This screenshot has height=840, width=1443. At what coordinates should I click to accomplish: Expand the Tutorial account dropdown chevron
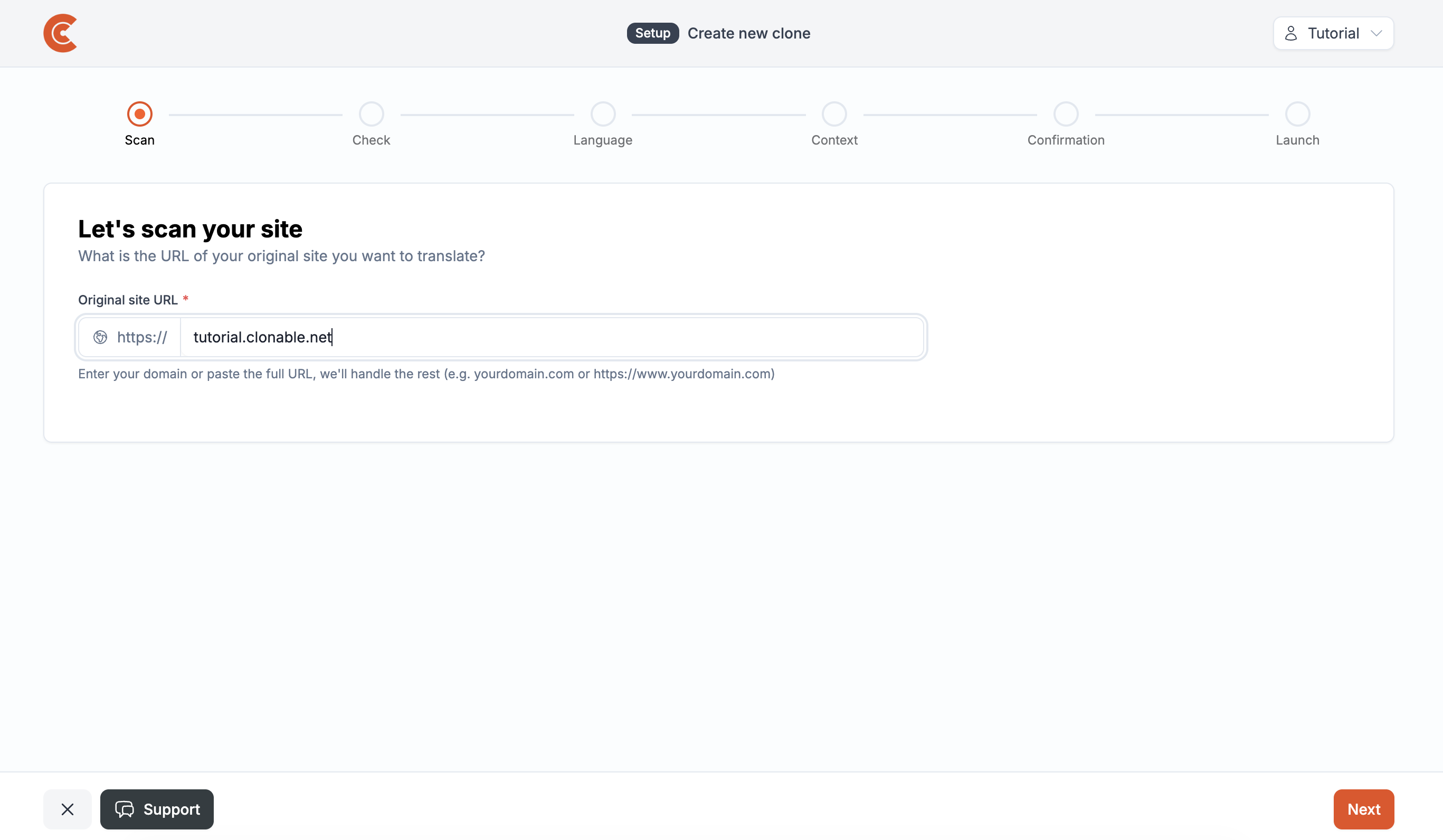tap(1376, 33)
